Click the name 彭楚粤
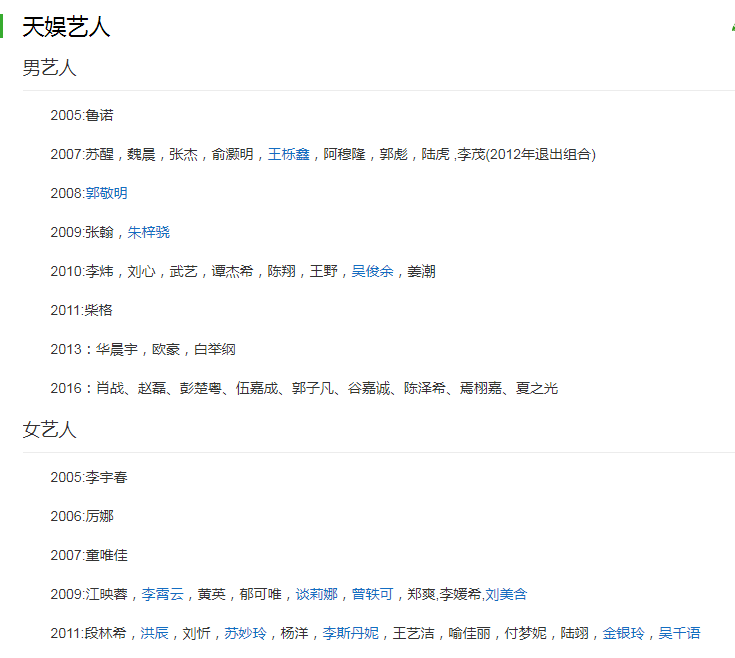This screenshot has height=658, width=735. tap(201, 388)
